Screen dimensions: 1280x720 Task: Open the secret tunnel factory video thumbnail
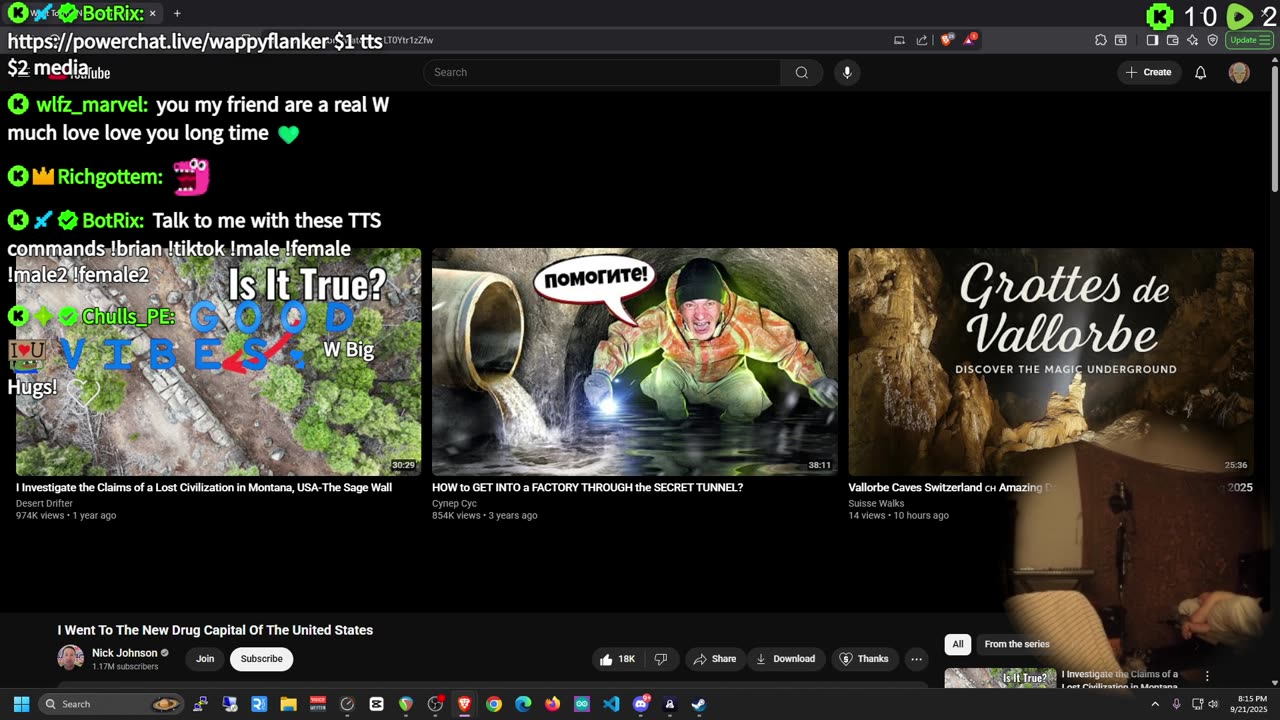click(635, 362)
